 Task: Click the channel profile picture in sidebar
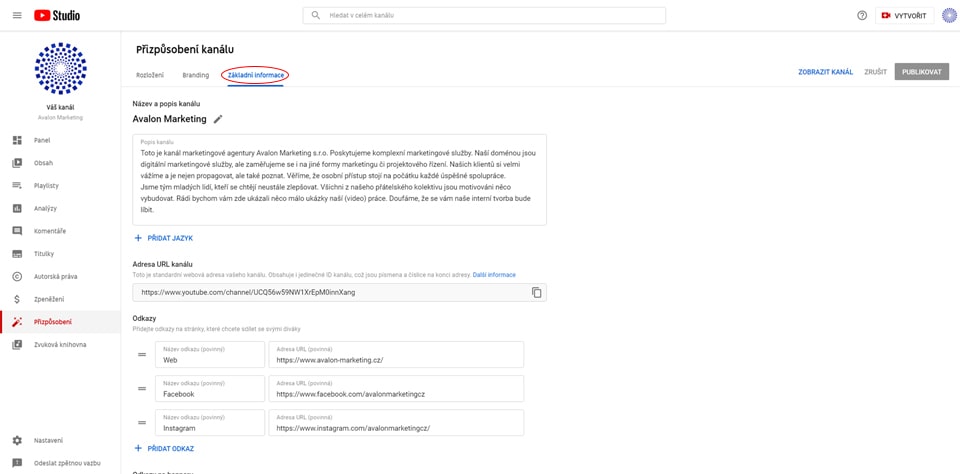click(x=61, y=68)
